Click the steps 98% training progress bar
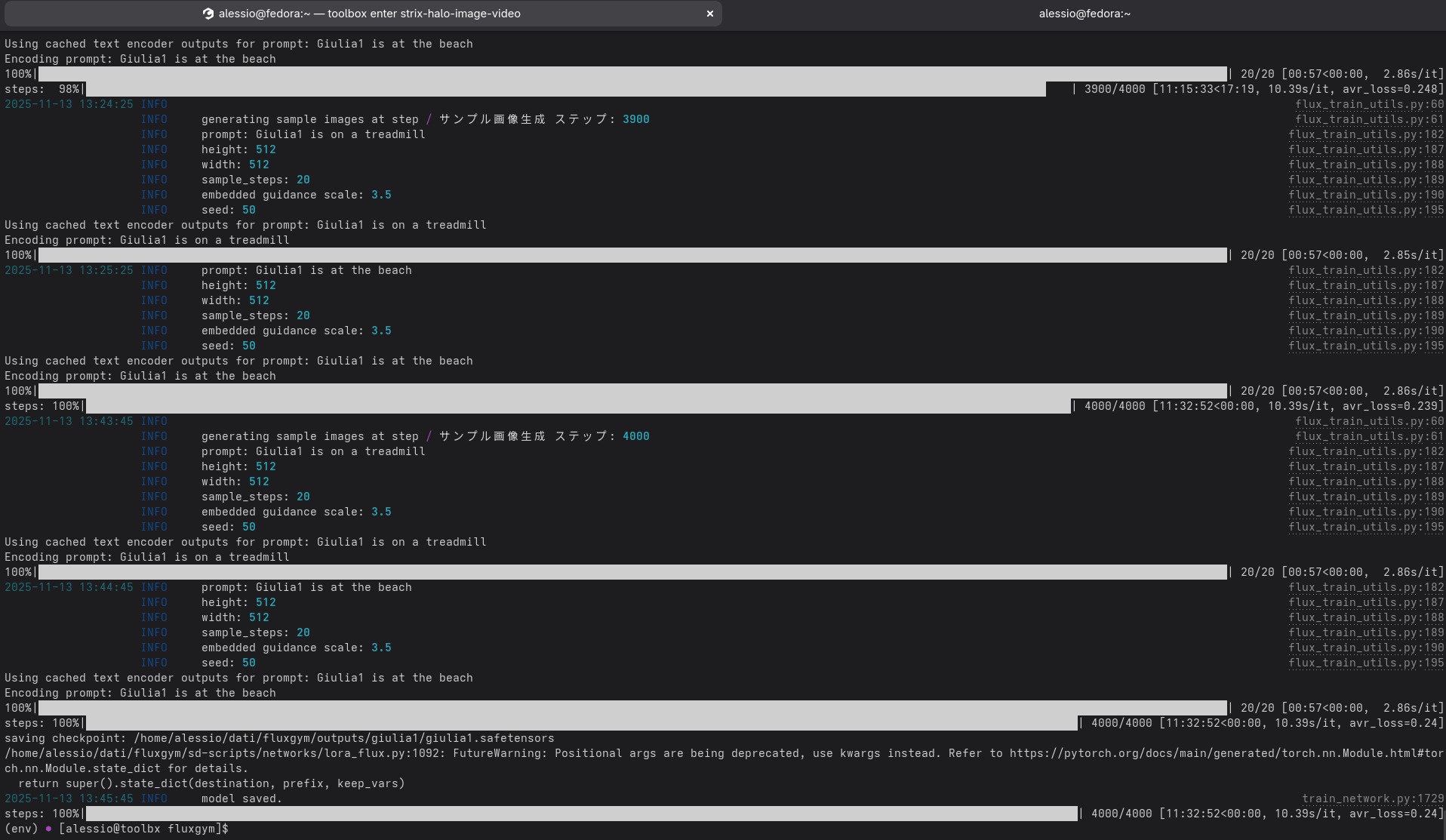The width and height of the screenshot is (1446, 840). (x=566, y=89)
